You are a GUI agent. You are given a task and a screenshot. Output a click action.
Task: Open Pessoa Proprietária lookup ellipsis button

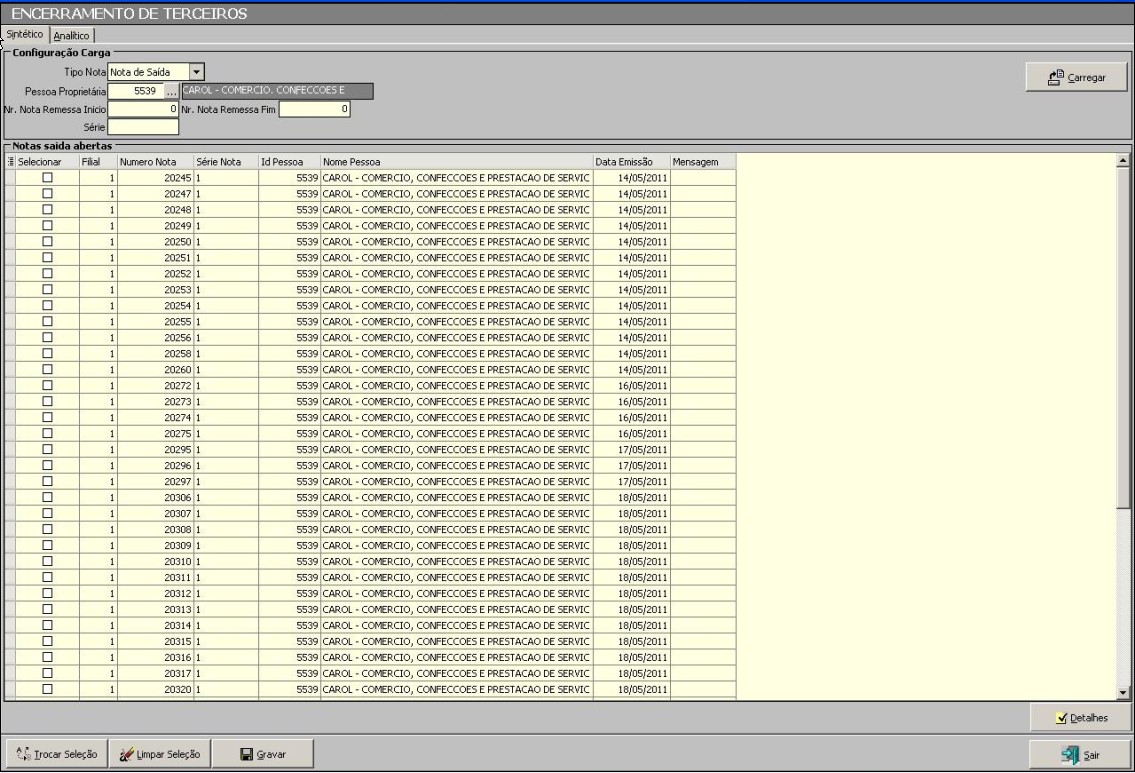pos(171,92)
